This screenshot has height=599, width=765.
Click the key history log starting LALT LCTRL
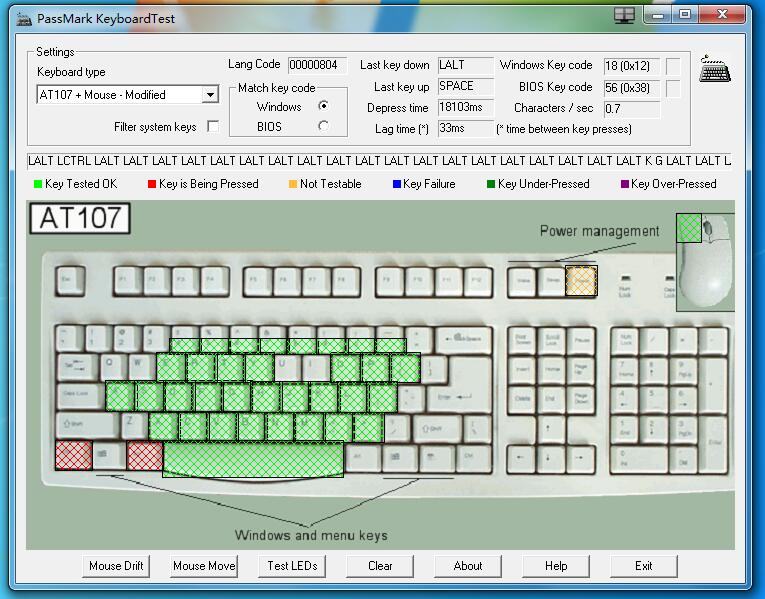380,160
